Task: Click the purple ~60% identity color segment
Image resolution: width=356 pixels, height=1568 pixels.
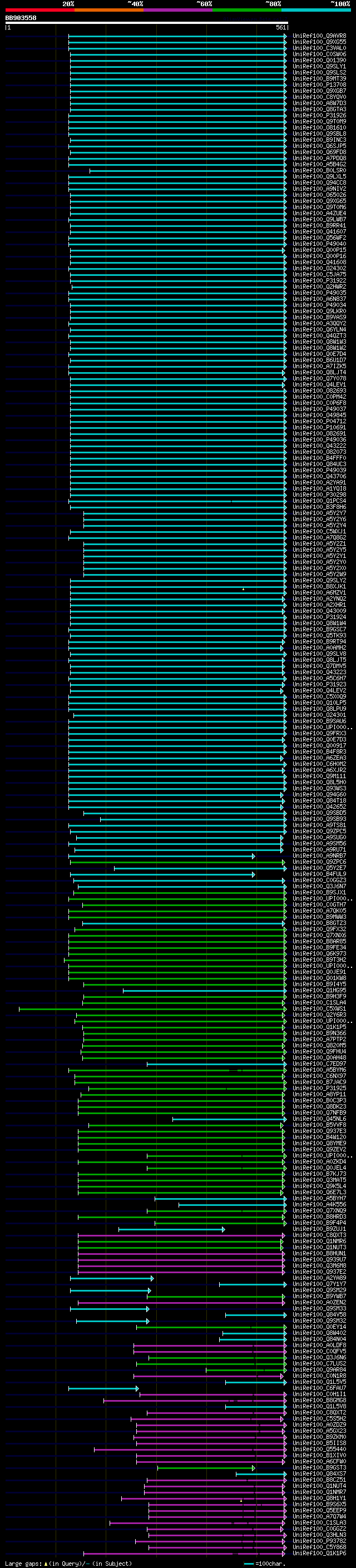Action: tap(179, 11)
